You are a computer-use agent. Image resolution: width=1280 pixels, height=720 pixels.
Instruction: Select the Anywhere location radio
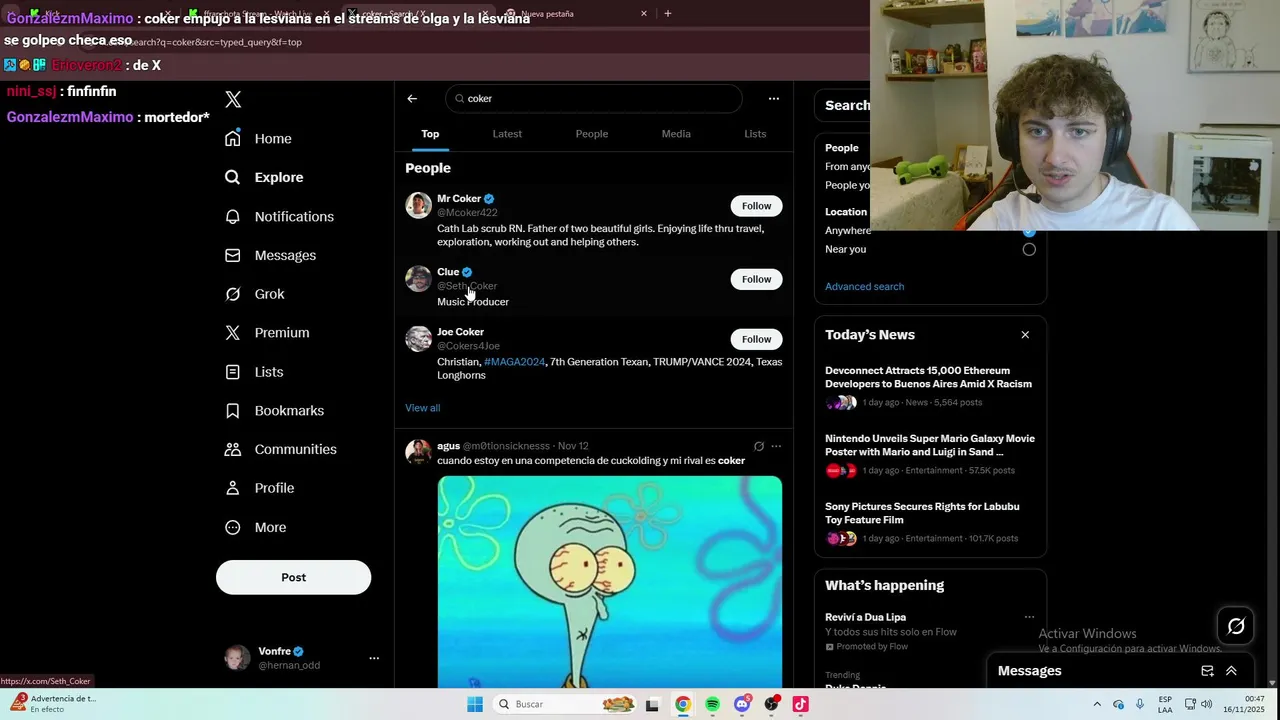(x=1029, y=231)
